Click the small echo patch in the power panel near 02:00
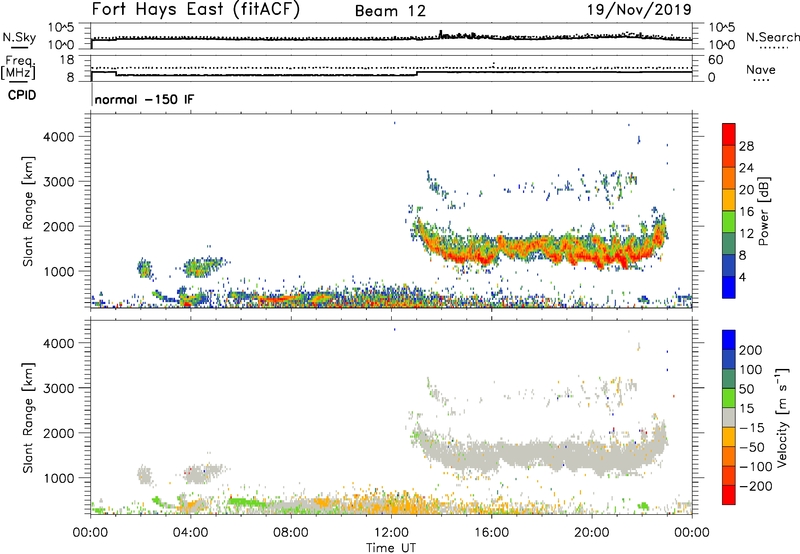This screenshot has height=554, width=800. (x=144, y=268)
